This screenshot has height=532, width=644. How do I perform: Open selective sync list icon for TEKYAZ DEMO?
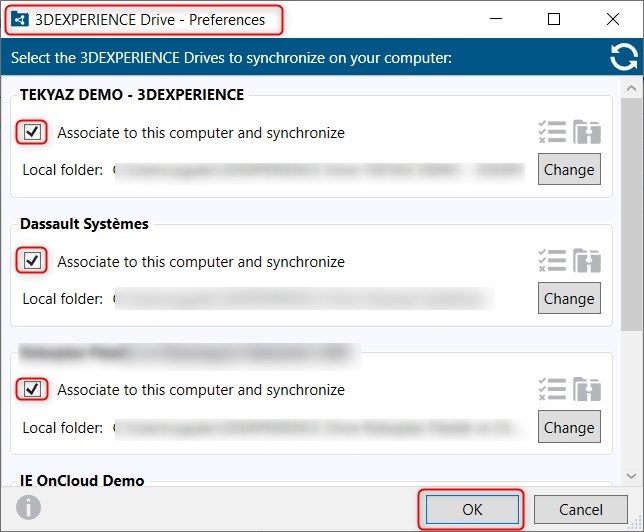click(552, 132)
